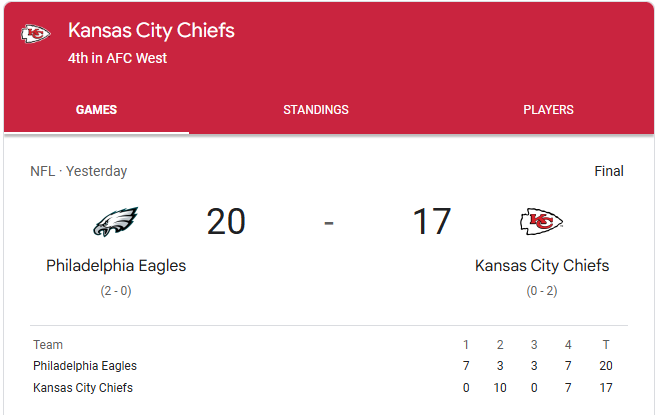
Task: Click the Chiefs logo beside the score 17
Action: [x=541, y=222]
